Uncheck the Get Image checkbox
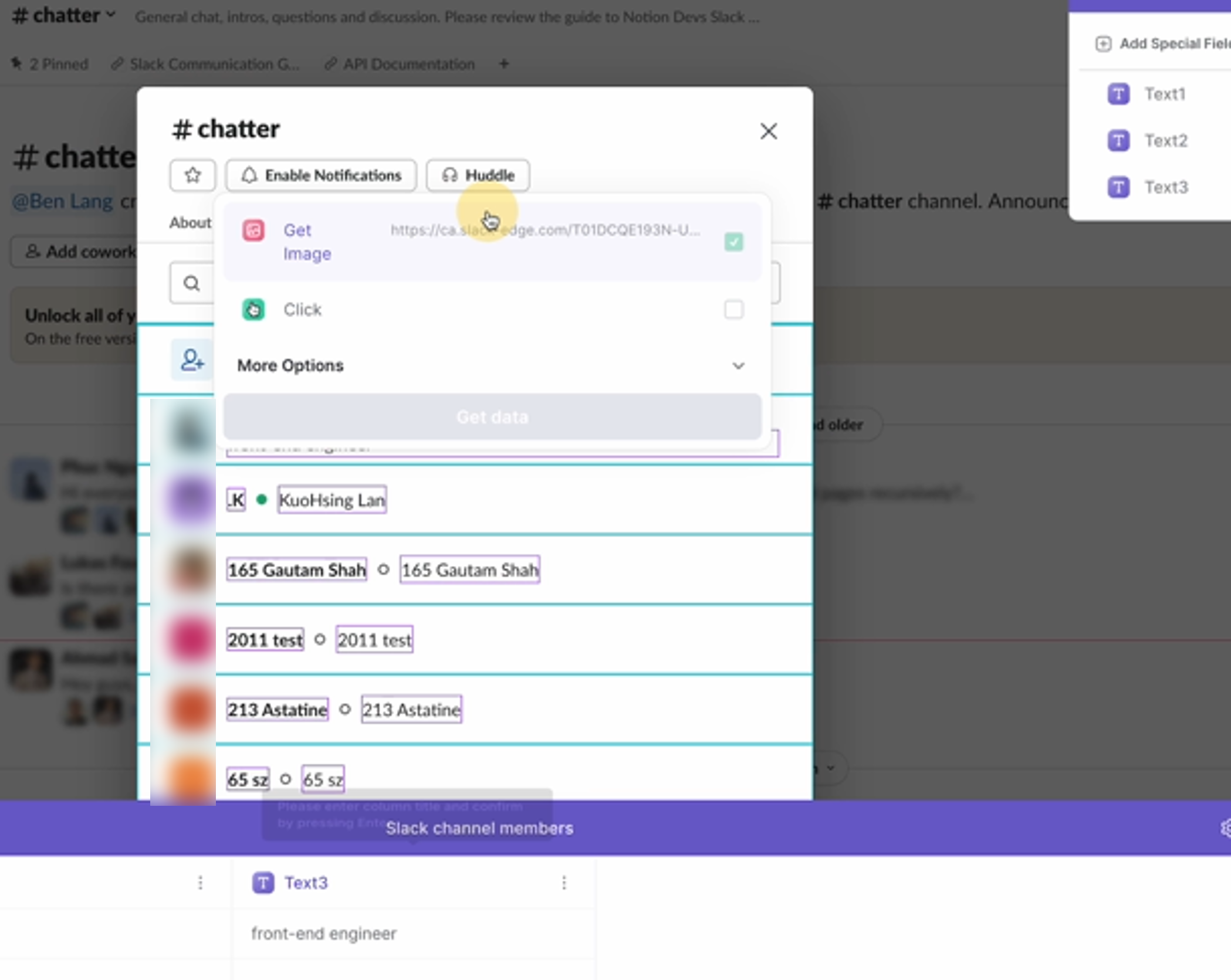The width and height of the screenshot is (1231, 980). (x=733, y=242)
